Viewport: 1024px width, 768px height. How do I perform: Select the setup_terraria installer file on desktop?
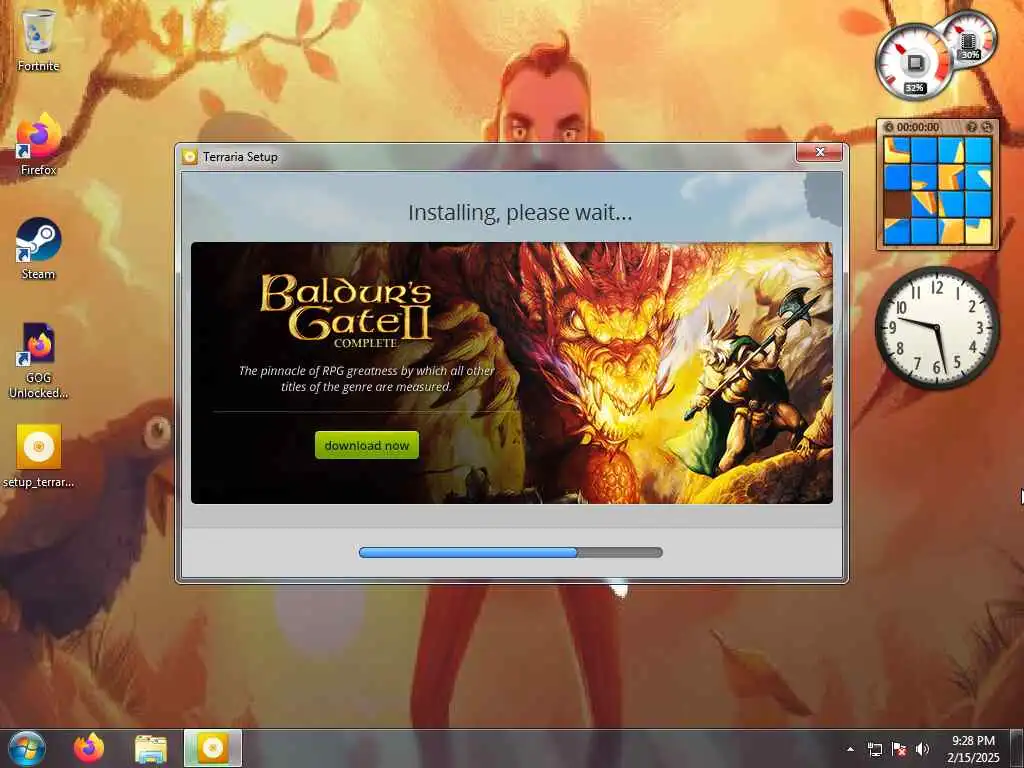click(38, 456)
